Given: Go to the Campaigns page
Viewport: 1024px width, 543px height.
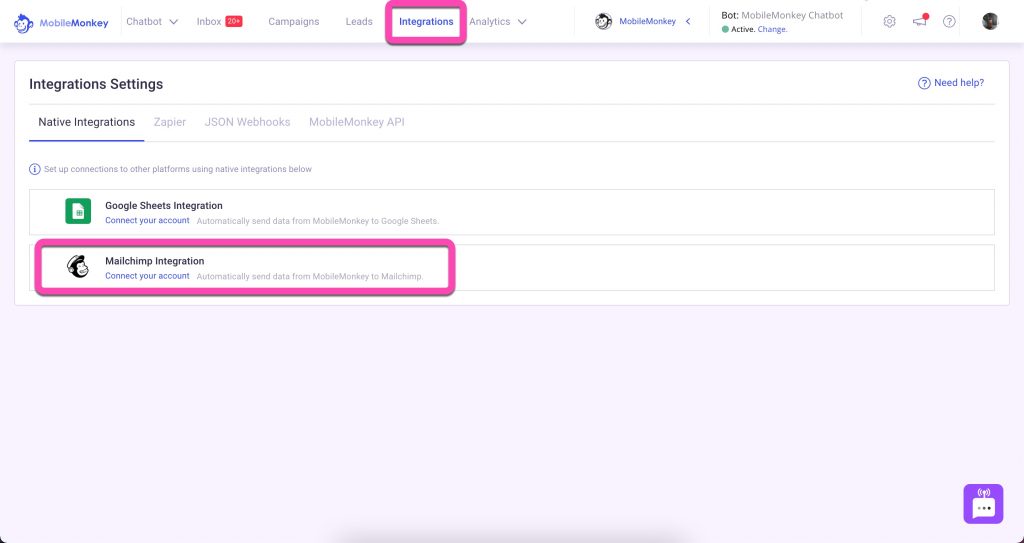Looking at the screenshot, I should click(294, 22).
